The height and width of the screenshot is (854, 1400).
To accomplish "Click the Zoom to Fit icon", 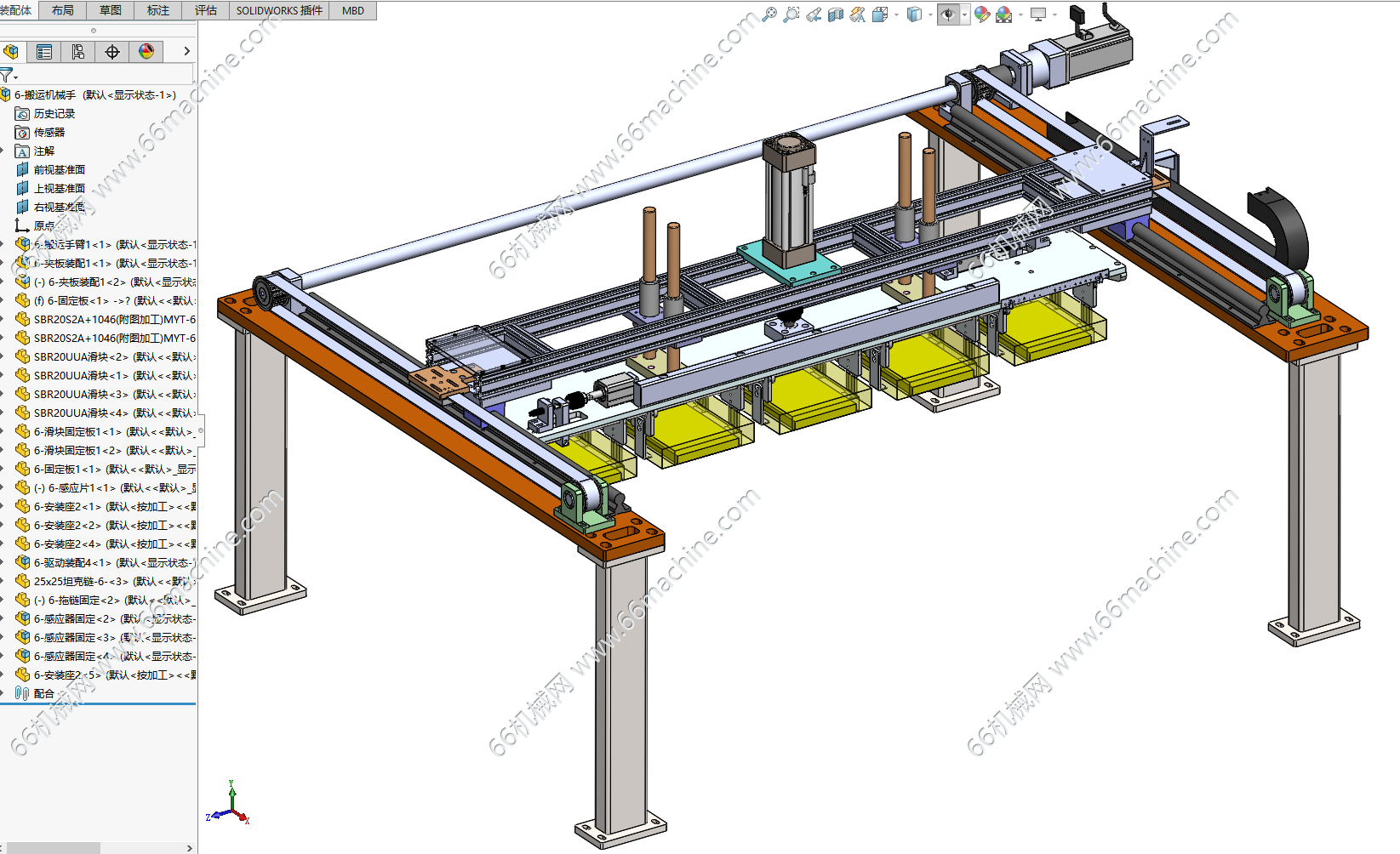I will click(x=769, y=14).
